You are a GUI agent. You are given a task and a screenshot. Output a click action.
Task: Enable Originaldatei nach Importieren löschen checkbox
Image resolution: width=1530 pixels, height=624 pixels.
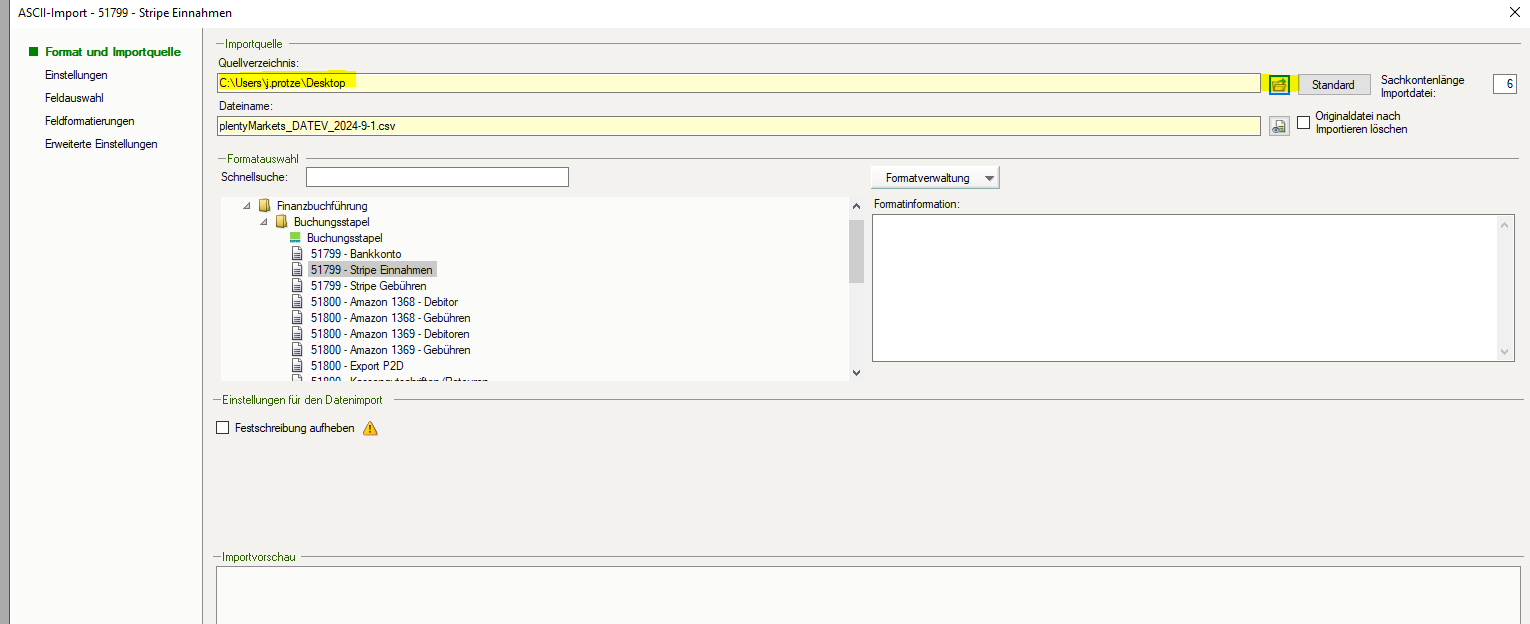pyautogui.click(x=1303, y=123)
